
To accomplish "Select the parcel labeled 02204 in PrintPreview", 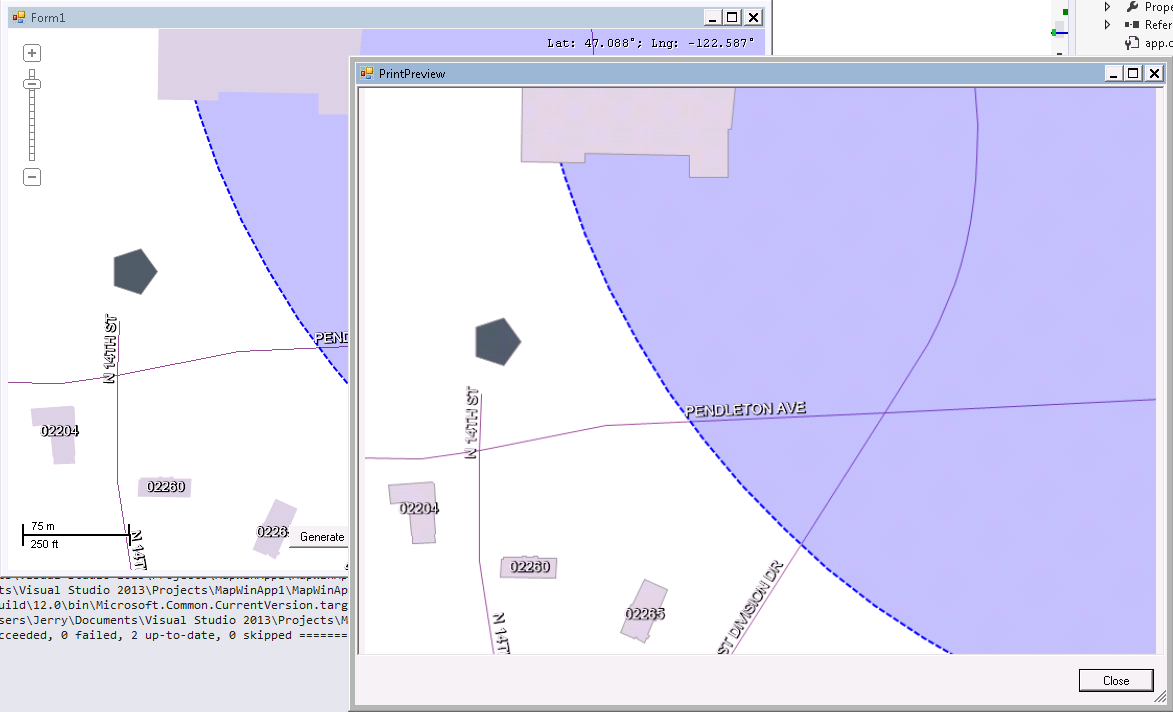I will coord(418,508).
